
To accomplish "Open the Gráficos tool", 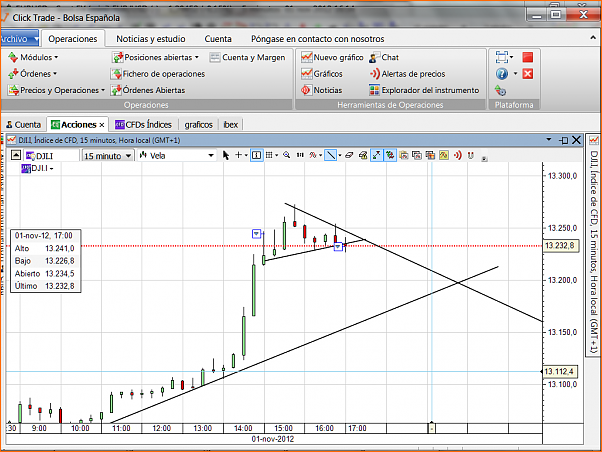I will point(322,74).
